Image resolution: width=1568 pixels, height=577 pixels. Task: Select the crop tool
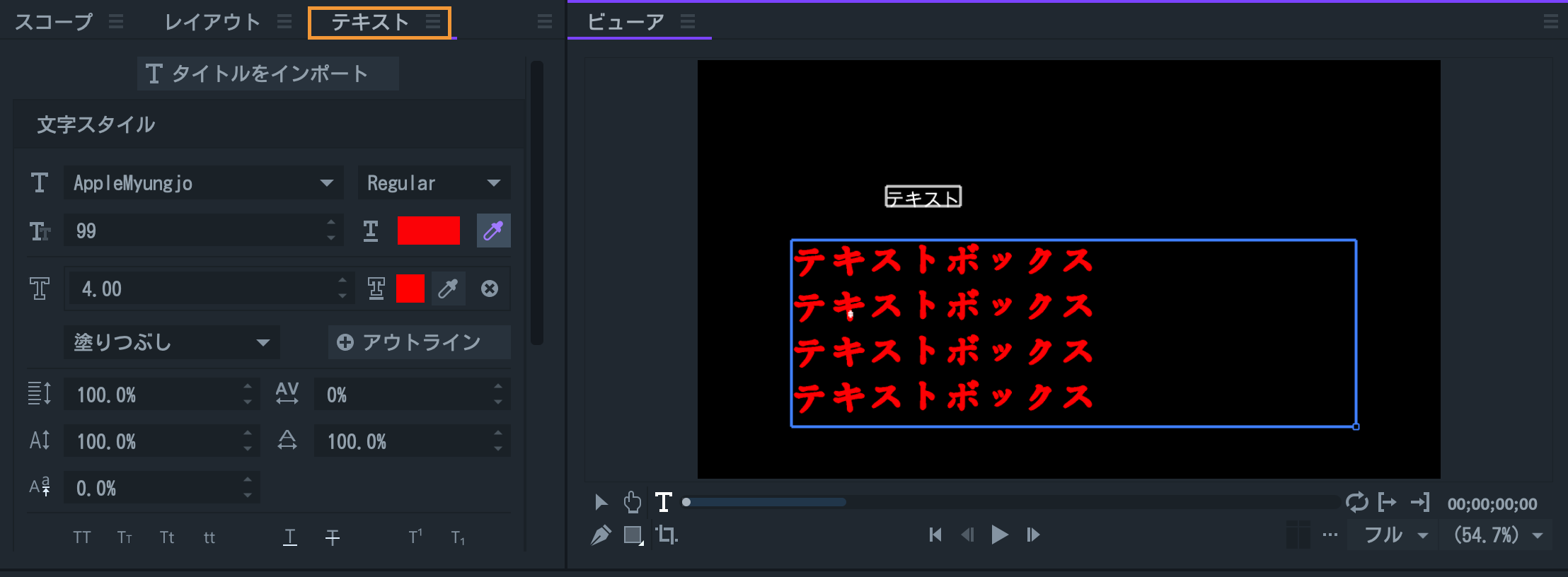[x=667, y=535]
